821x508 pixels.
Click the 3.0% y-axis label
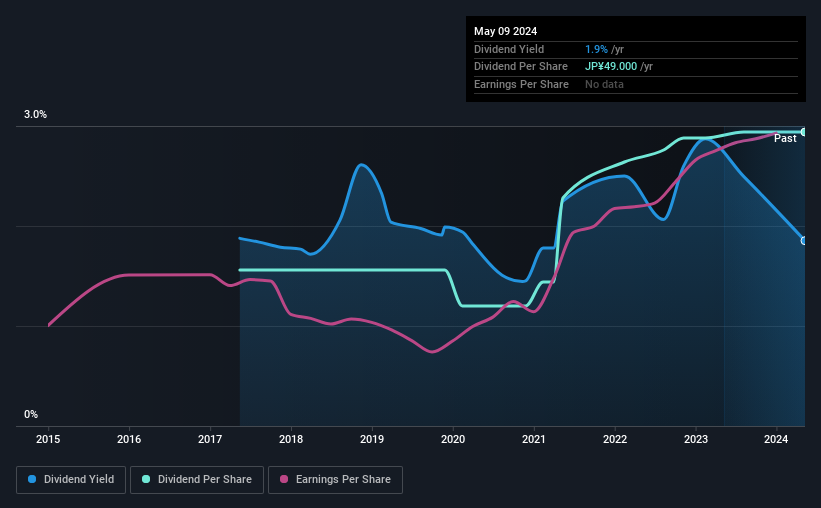pos(35,114)
